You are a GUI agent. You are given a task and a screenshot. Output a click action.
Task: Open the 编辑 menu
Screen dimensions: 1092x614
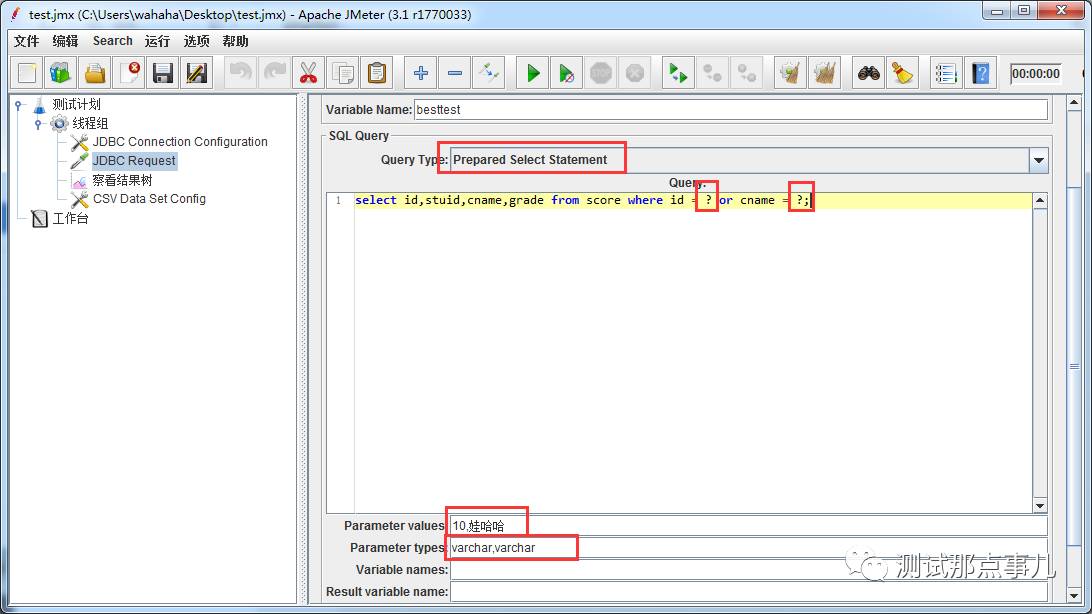tap(65, 41)
